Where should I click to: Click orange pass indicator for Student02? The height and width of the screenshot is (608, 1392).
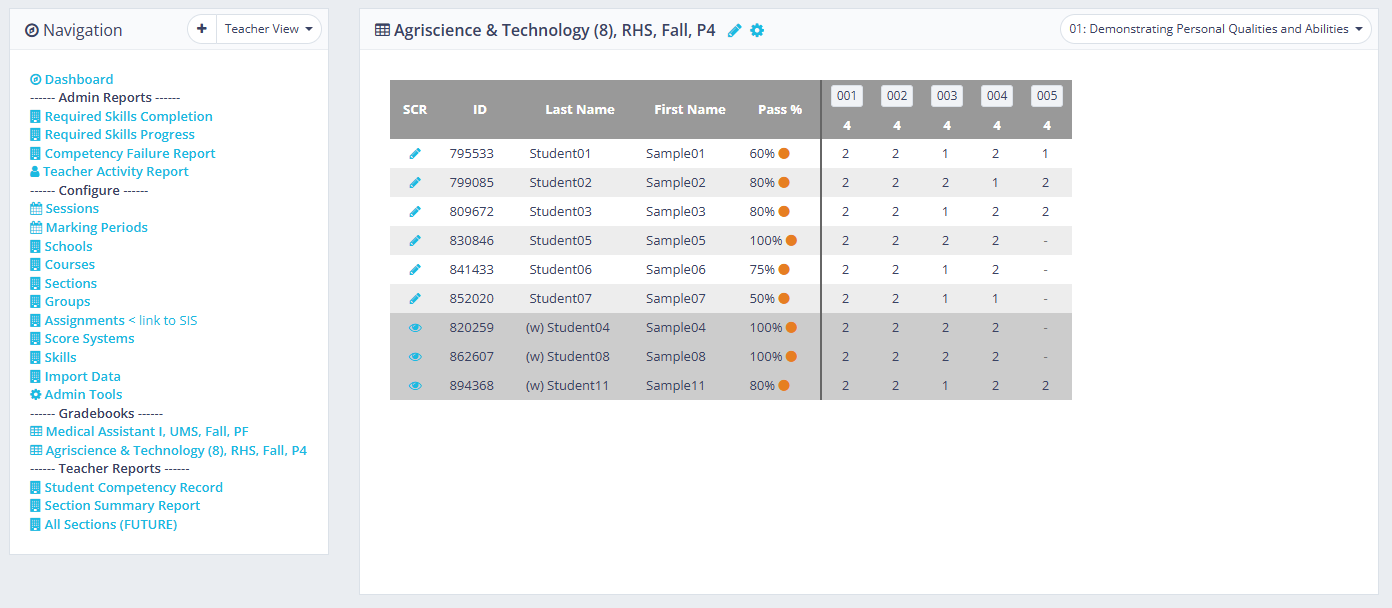(784, 183)
